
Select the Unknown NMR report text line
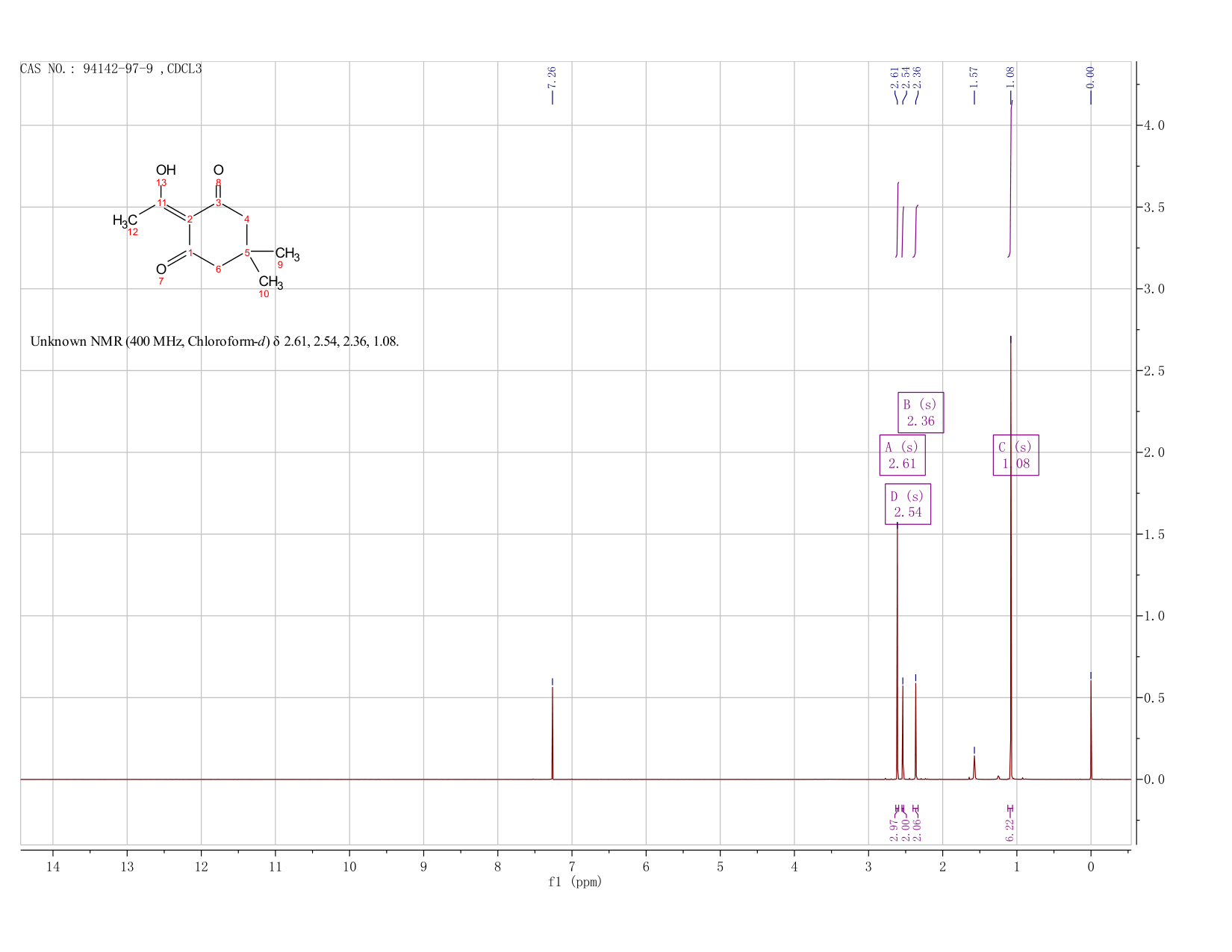coord(214,341)
